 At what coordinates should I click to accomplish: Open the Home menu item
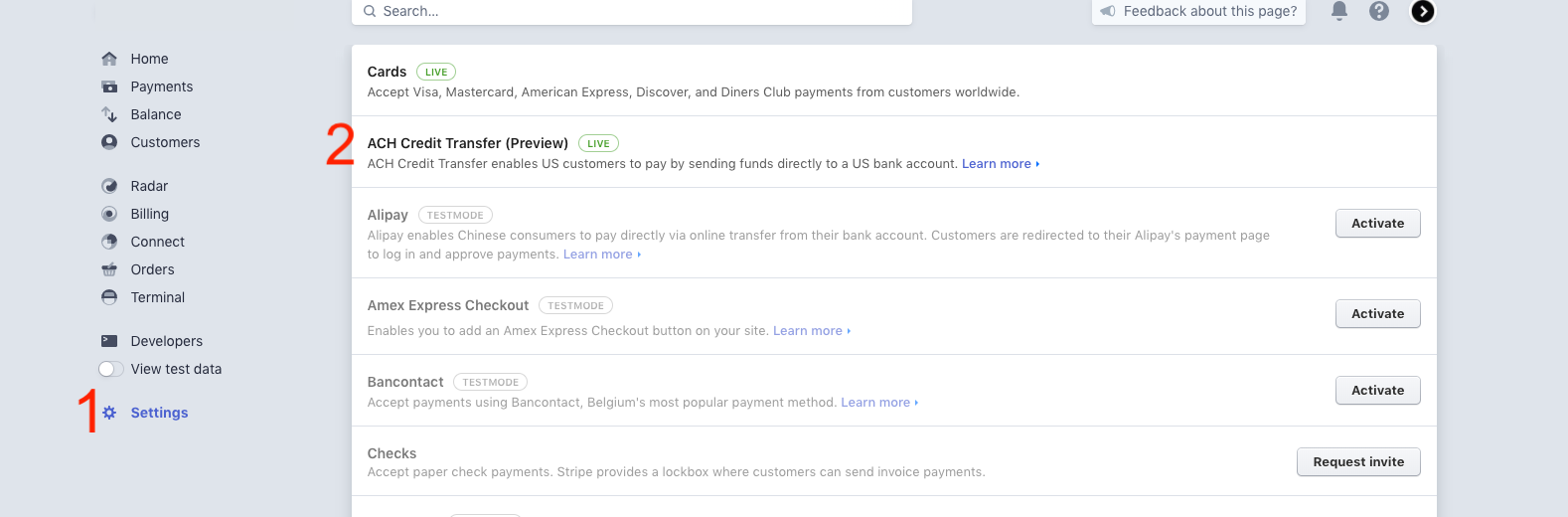149,59
